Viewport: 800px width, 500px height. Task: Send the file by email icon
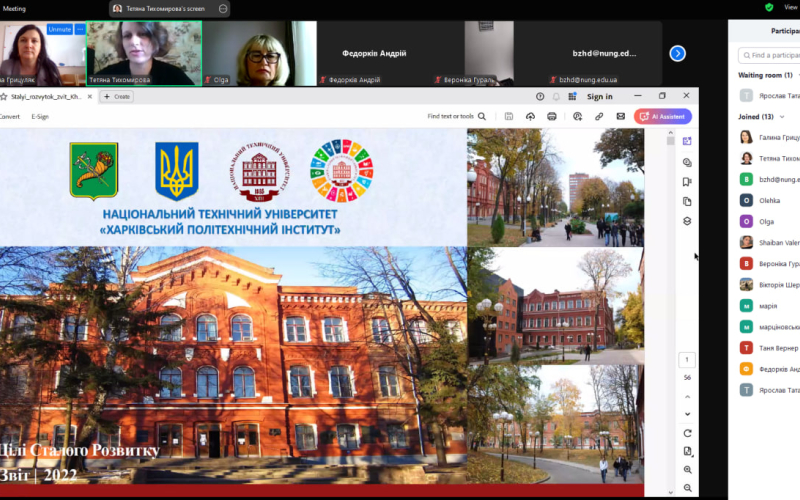click(x=620, y=116)
